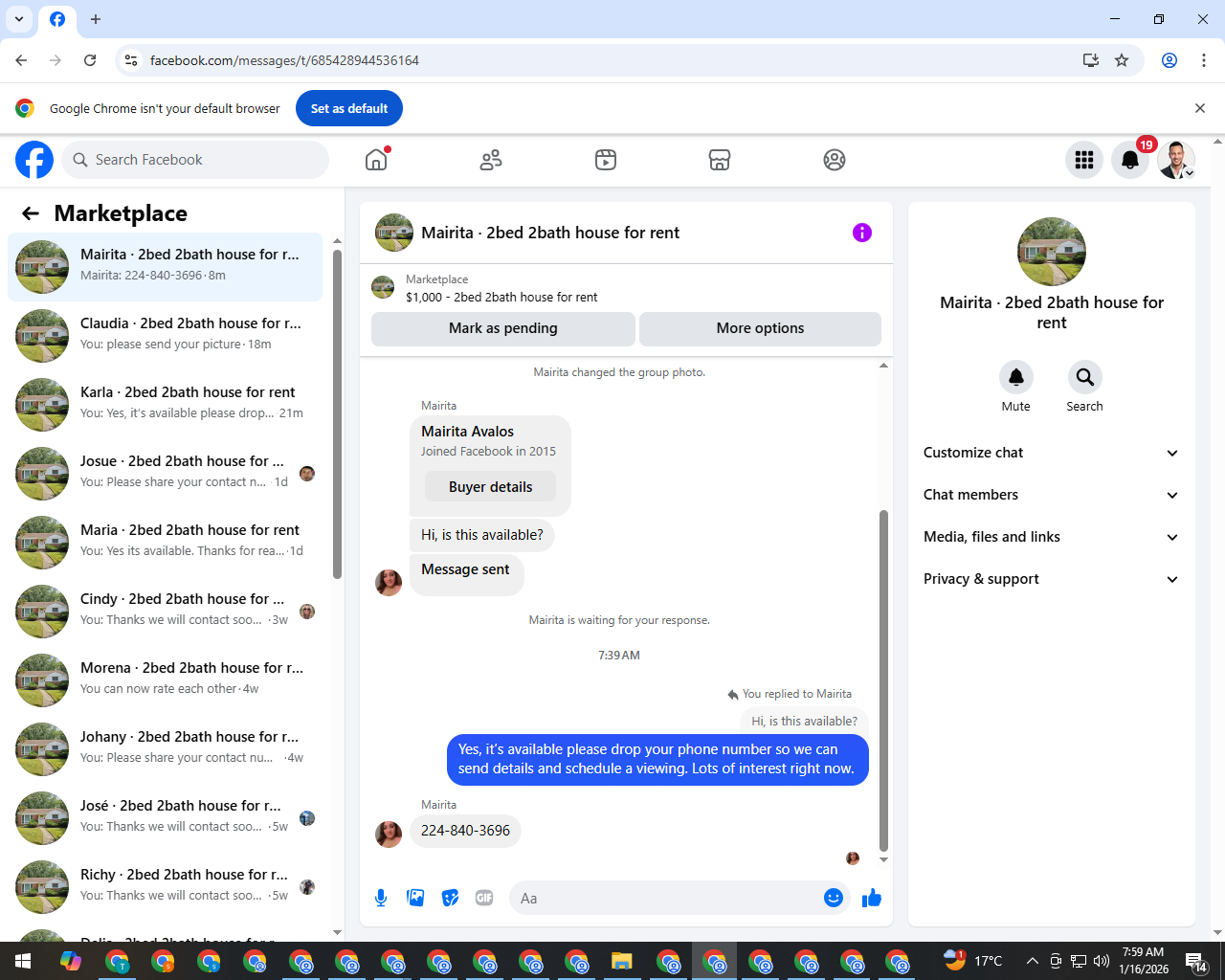Open the taskbar weather widget 17°C
This screenshot has width=1225, height=980.
click(x=972, y=961)
